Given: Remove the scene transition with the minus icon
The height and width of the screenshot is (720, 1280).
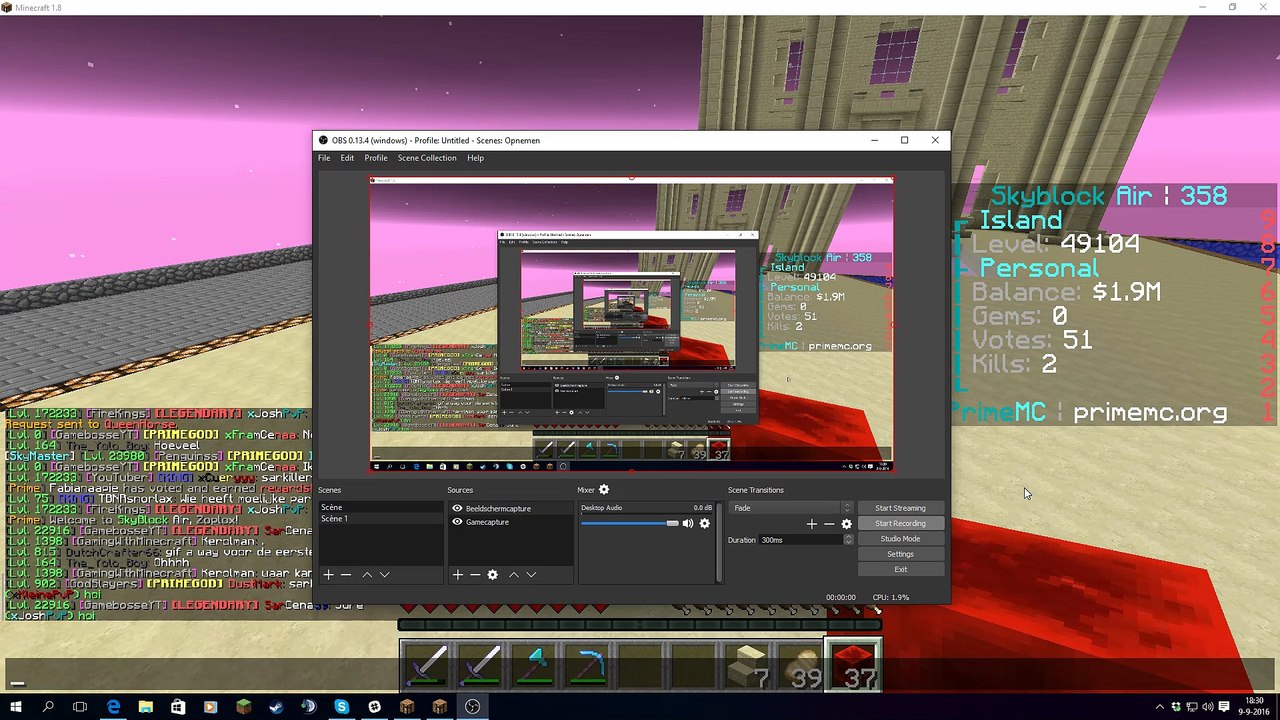Looking at the screenshot, I should pos(829,524).
